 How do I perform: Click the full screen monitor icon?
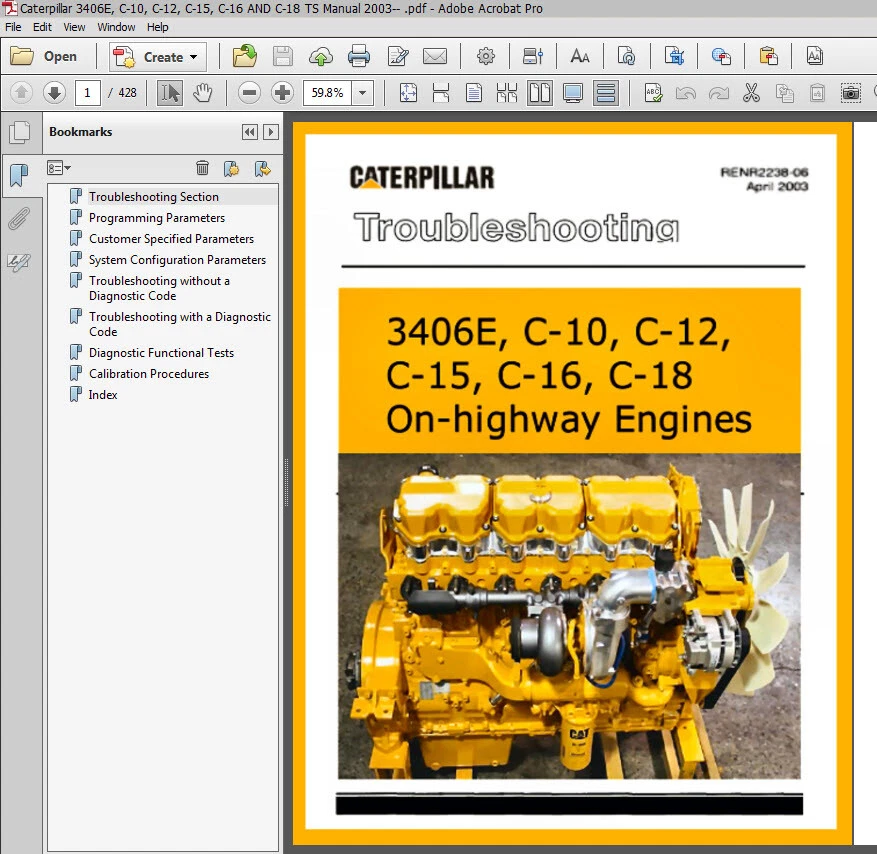pos(573,93)
